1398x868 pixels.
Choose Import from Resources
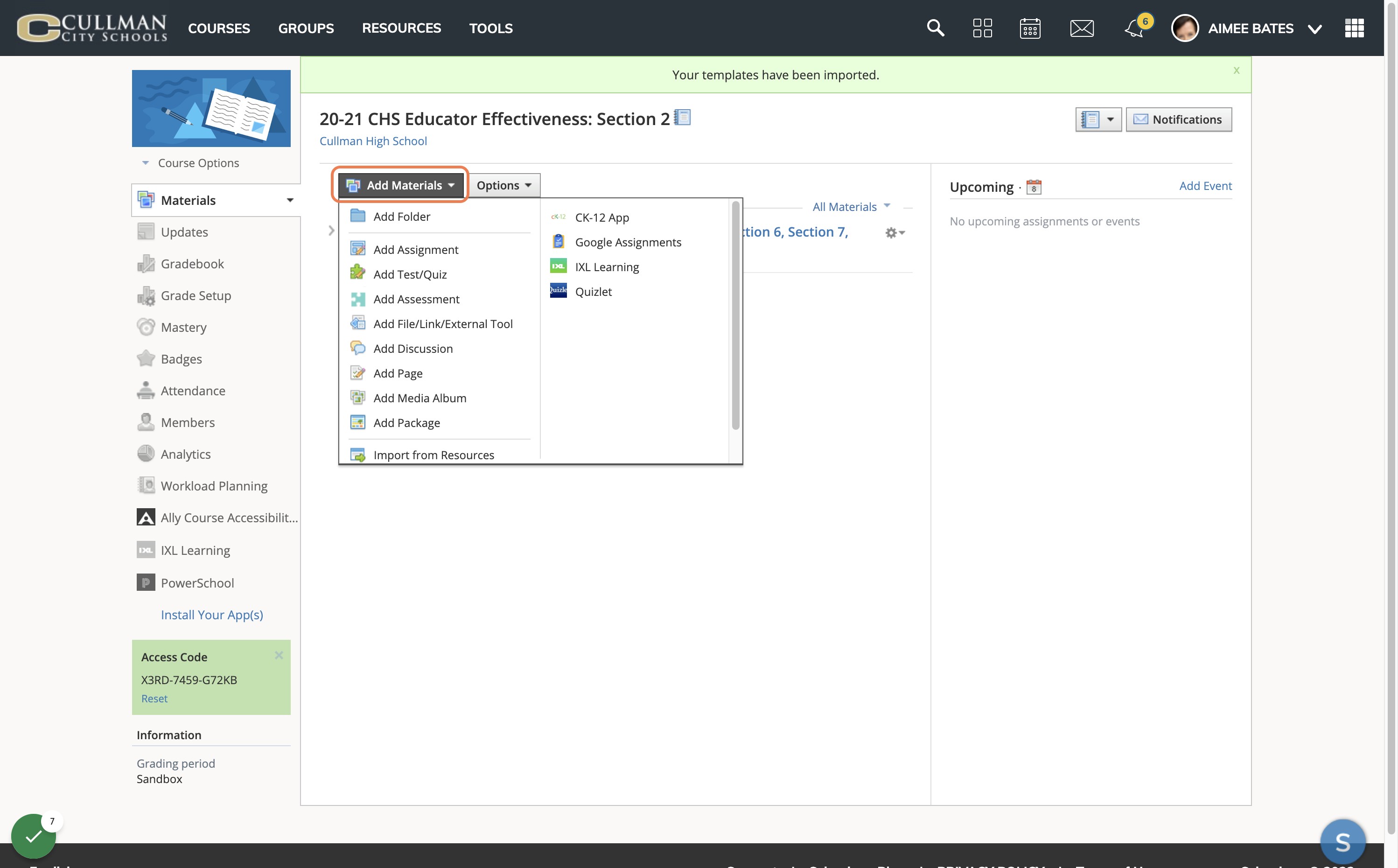pos(433,455)
